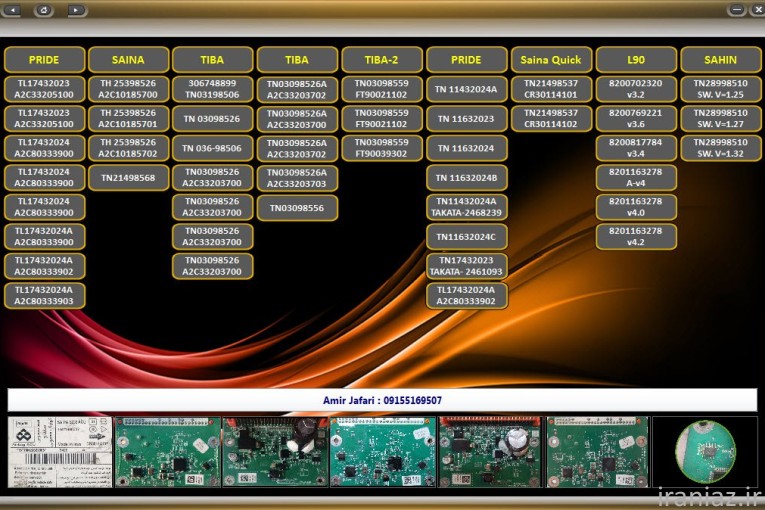Select TN21498568 under SAINA
Screen dimensions: 765x510
click(x=128, y=178)
